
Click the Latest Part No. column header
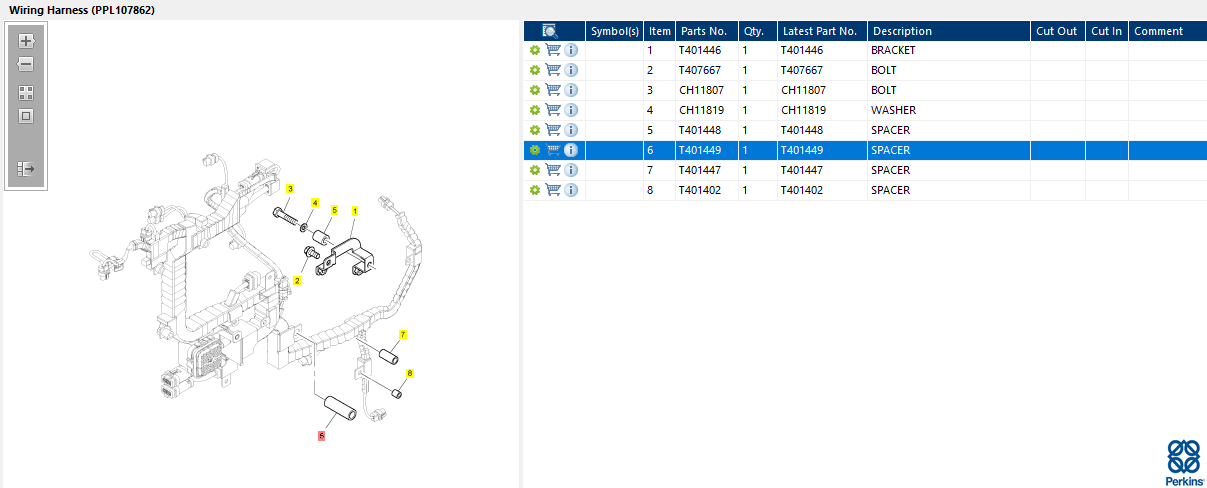click(822, 31)
